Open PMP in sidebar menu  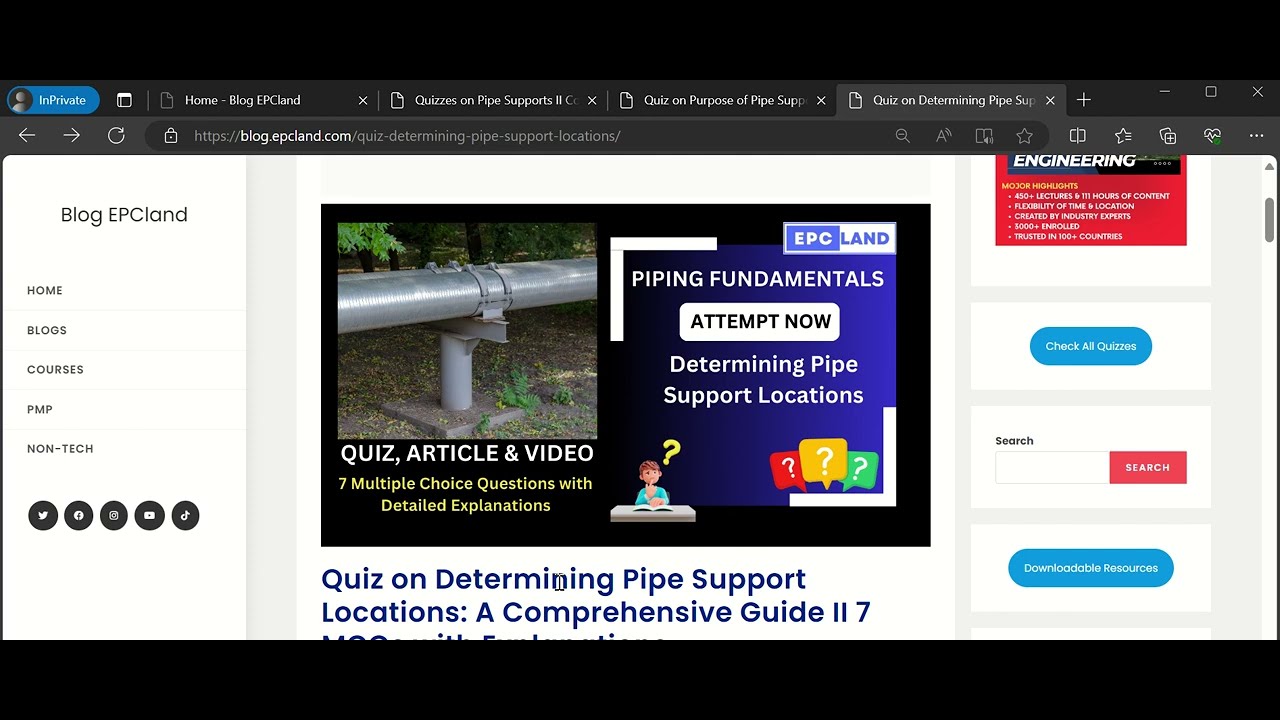coord(40,410)
